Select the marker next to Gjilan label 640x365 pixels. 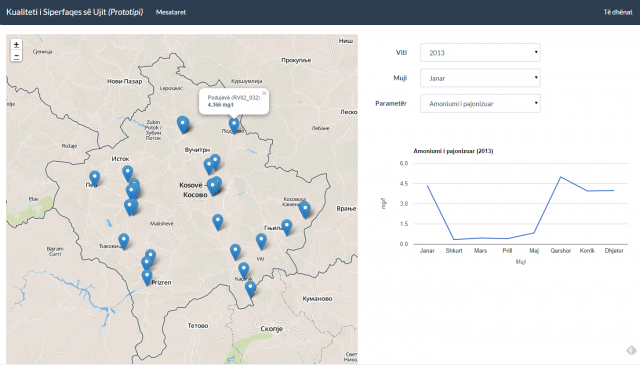pyautogui.click(x=287, y=227)
